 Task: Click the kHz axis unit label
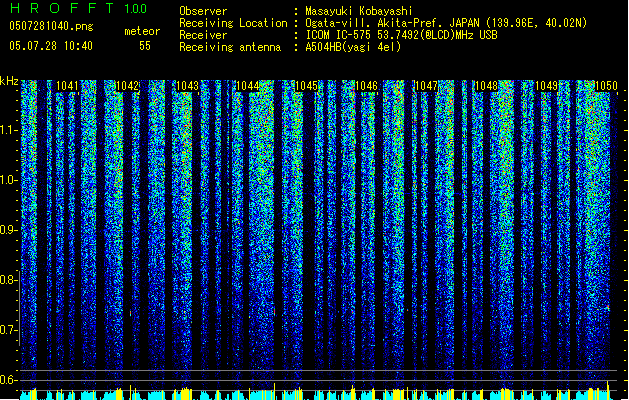coord(9,81)
